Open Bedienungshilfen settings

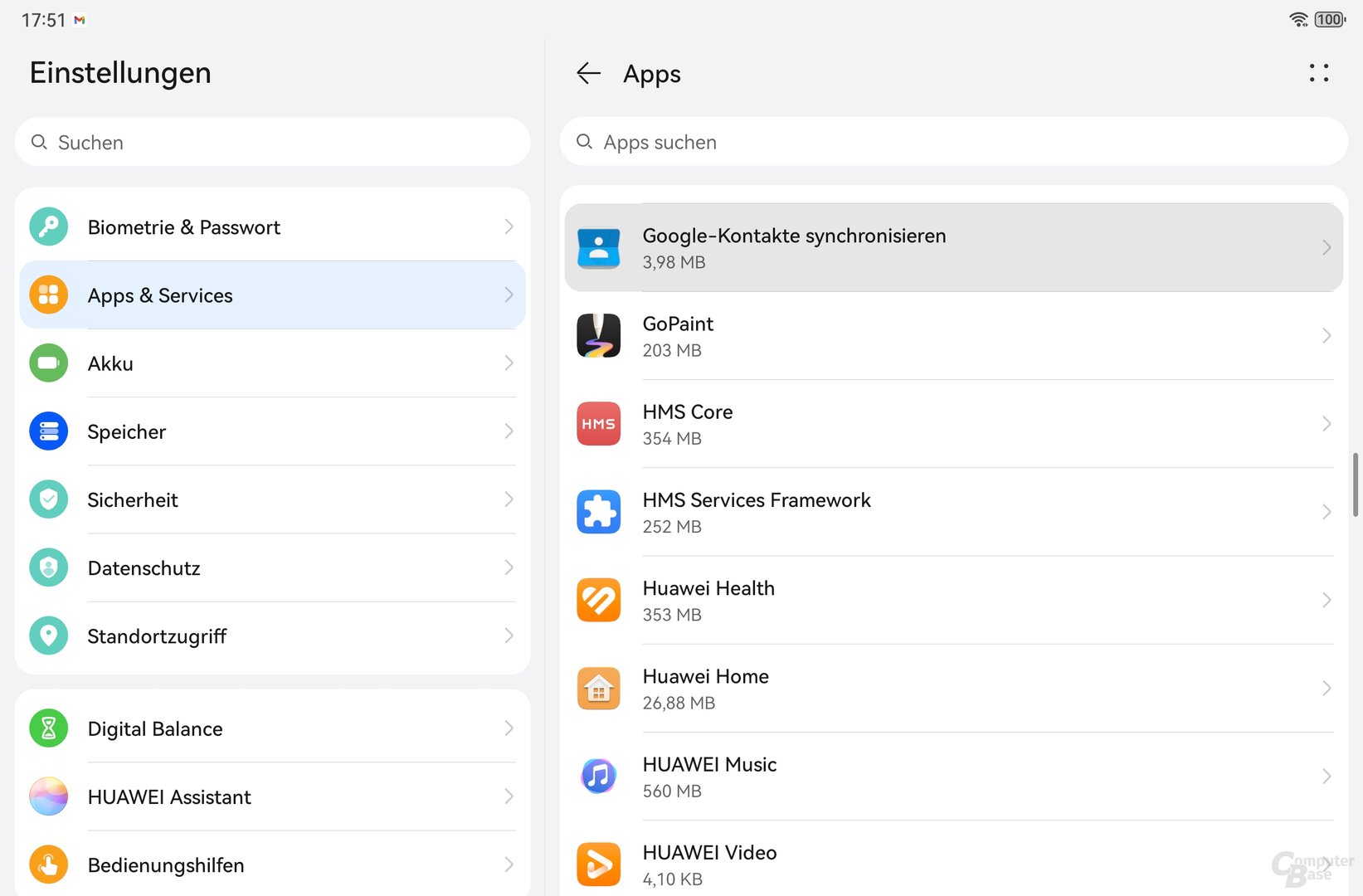[x=272, y=864]
